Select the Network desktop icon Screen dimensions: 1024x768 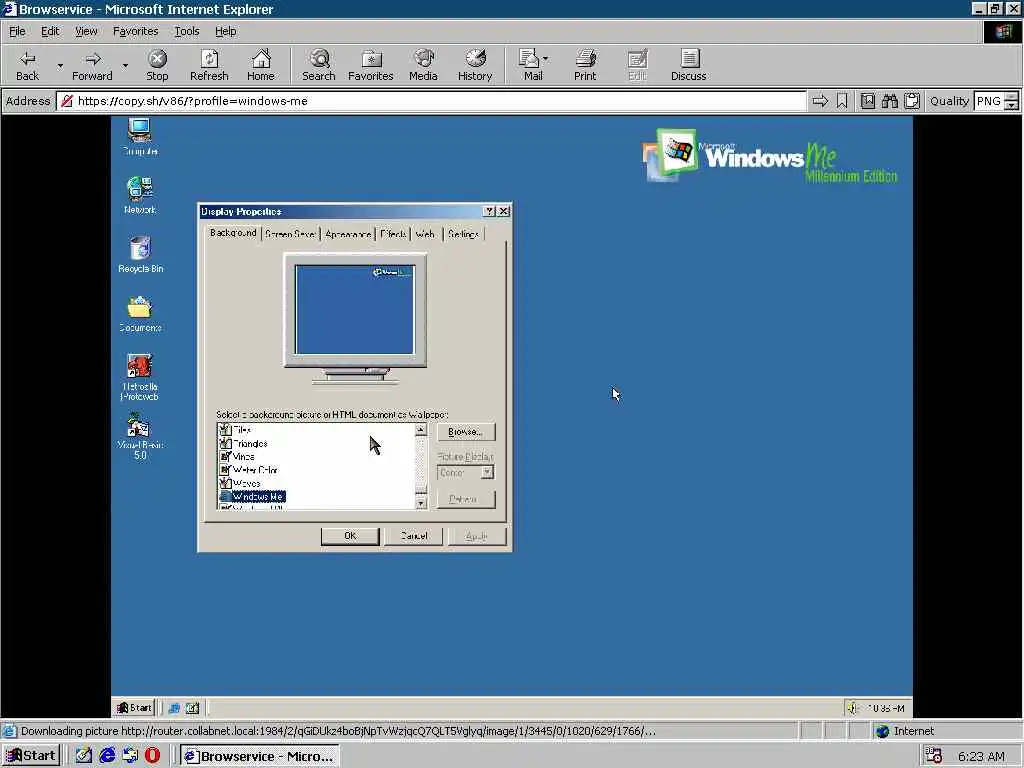point(140,195)
